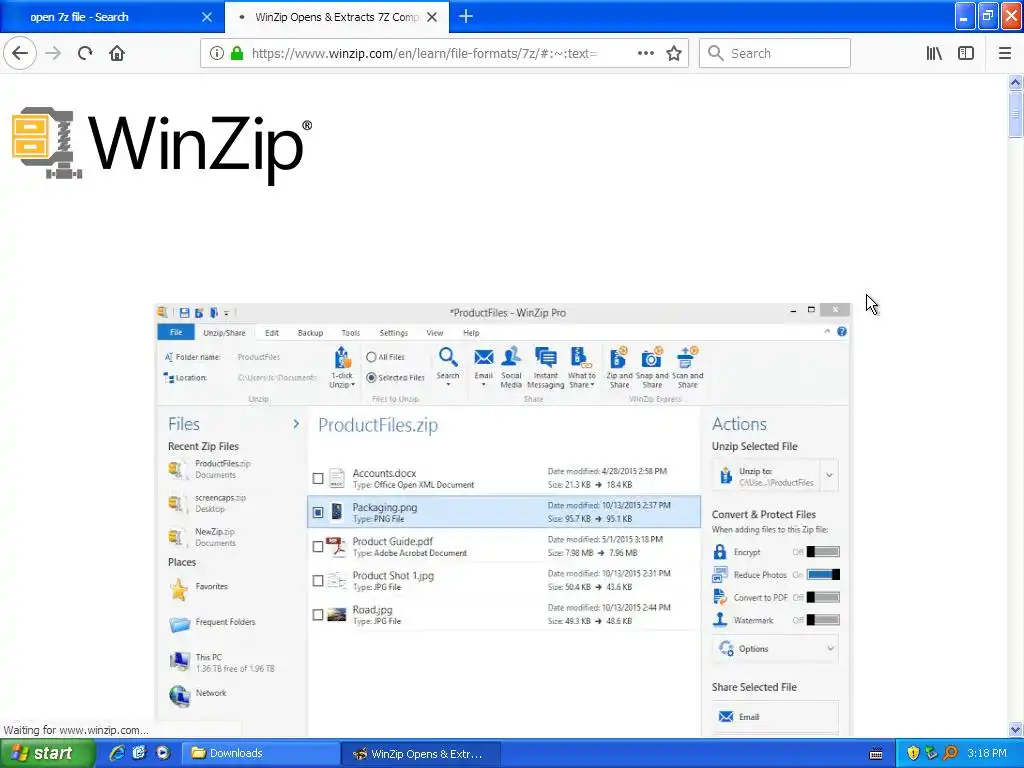Click into the browser Search box
1024x768 pixels.
click(775, 53)
